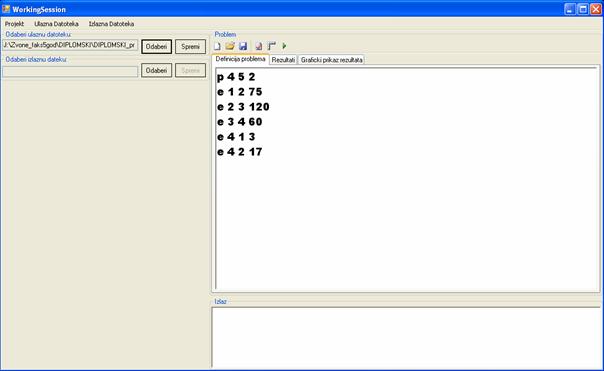
Task: Click the flag-shaped icon in Problem toolbar
Action: (x=272, y=46)
